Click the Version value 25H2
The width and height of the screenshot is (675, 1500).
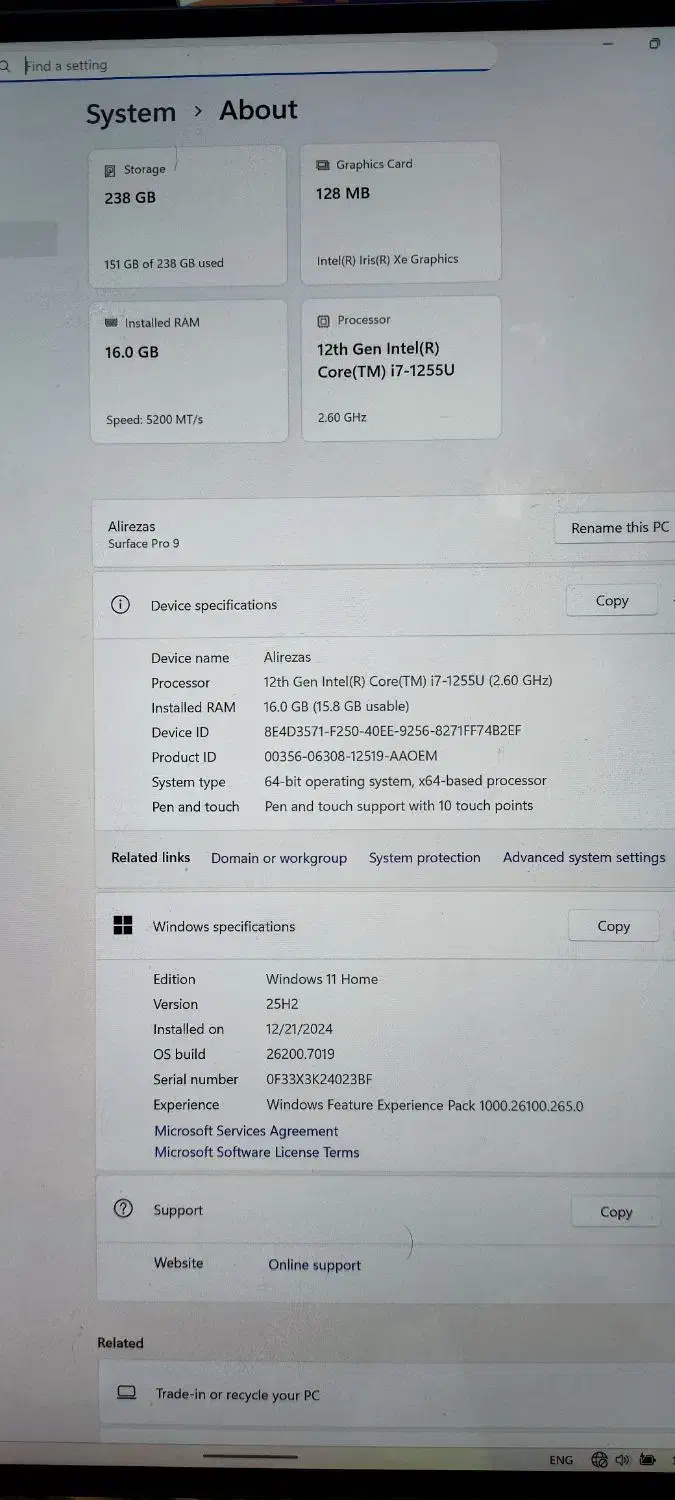pos(282,1004)
